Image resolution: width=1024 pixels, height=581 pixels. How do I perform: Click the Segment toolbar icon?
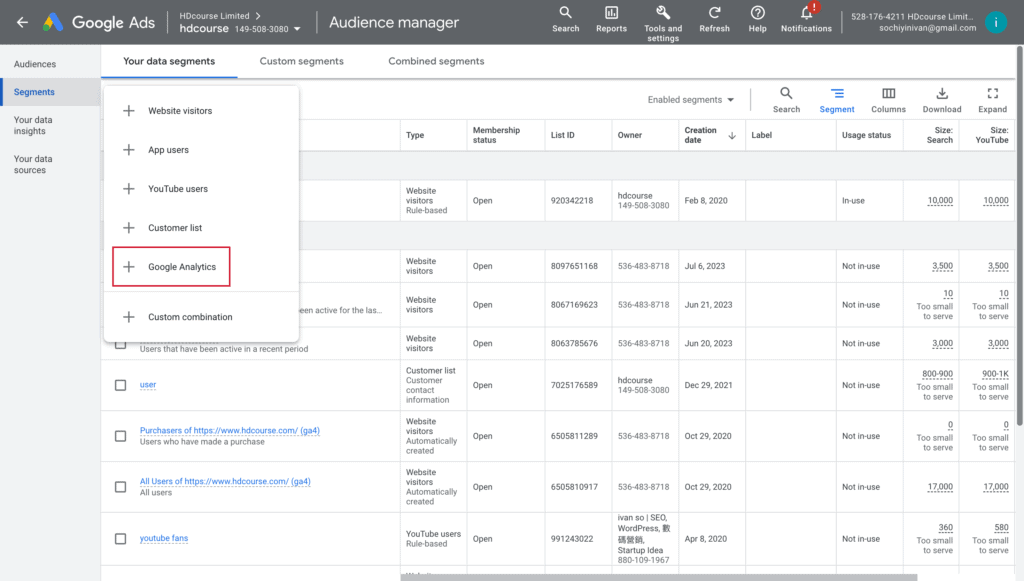point(837,100)
